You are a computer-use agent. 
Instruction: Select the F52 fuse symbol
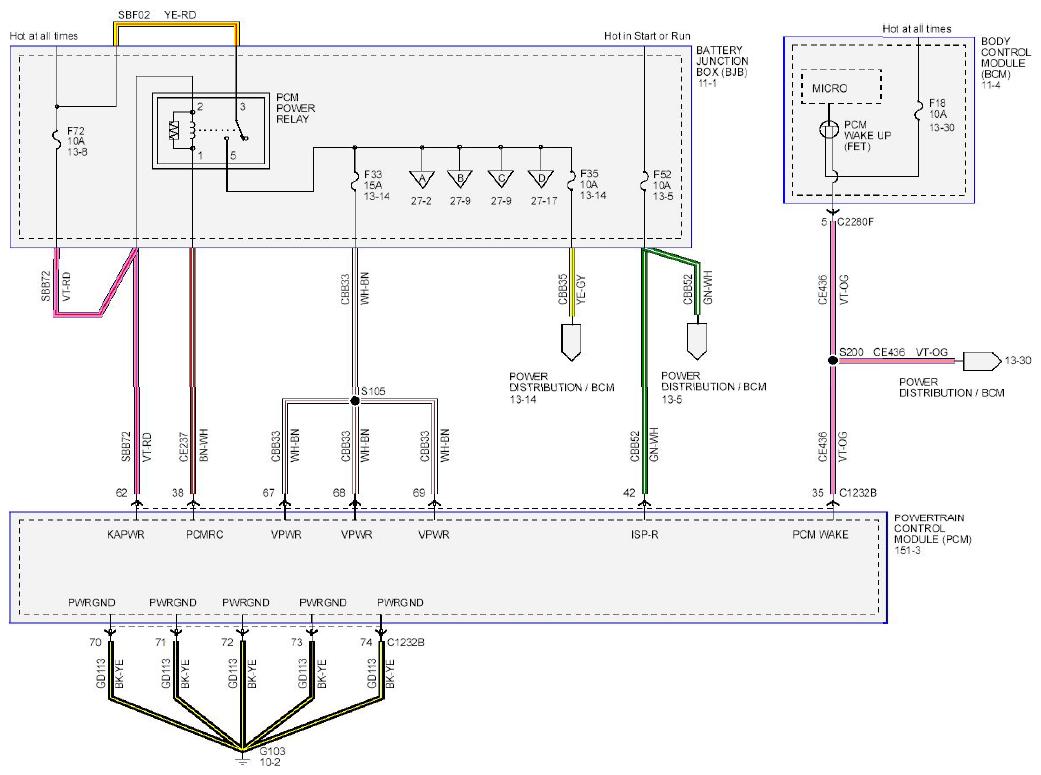pos(644,181)
